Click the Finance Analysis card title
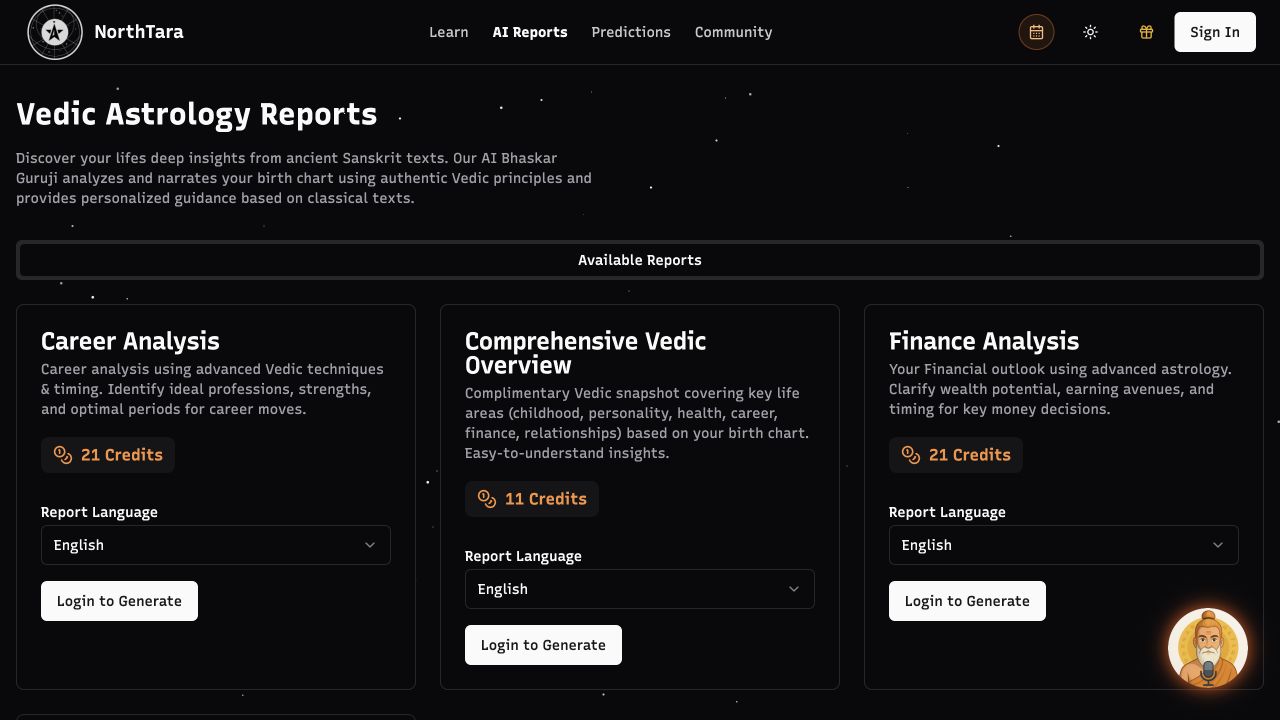The height and width of the screenshot is (720, 1280). pos(984,341)
